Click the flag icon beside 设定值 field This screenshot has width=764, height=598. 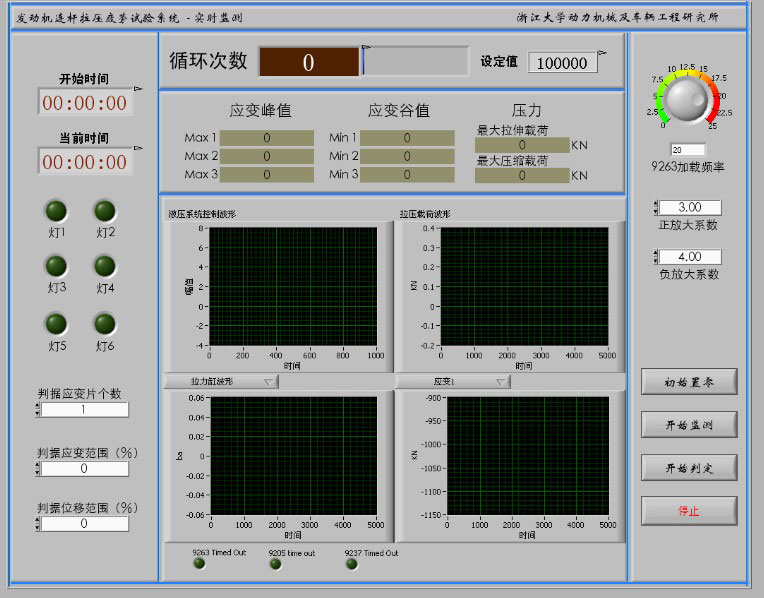click(x=602, y=53)
